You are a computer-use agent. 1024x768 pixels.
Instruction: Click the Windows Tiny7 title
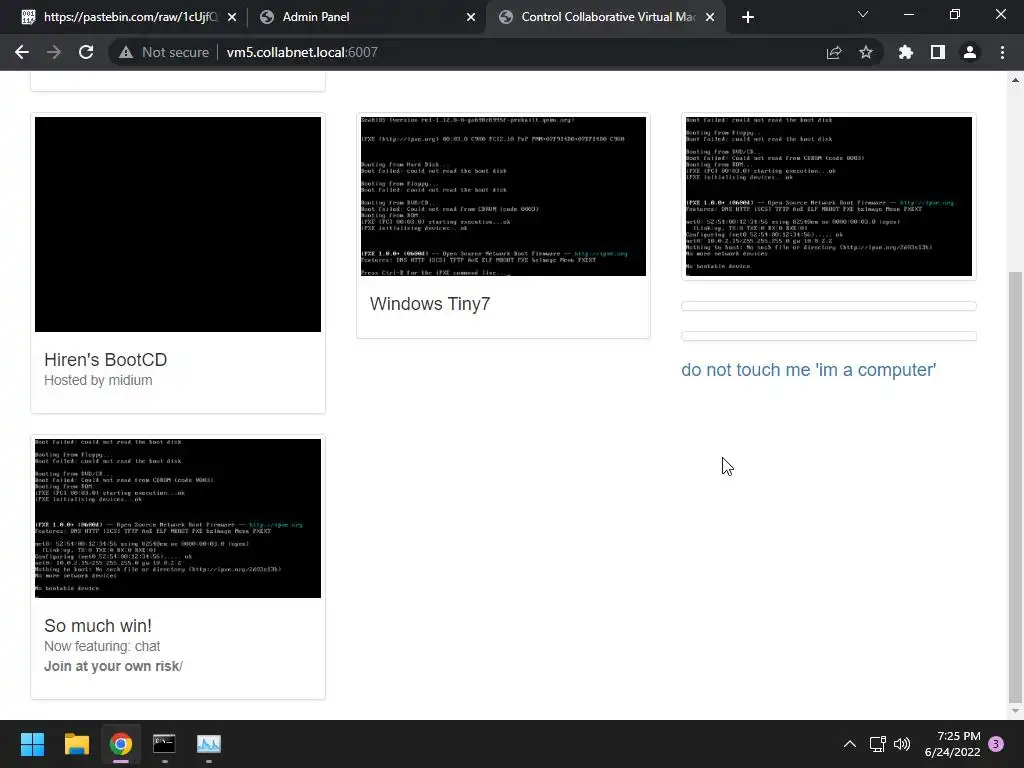click(x=430, y=304)
